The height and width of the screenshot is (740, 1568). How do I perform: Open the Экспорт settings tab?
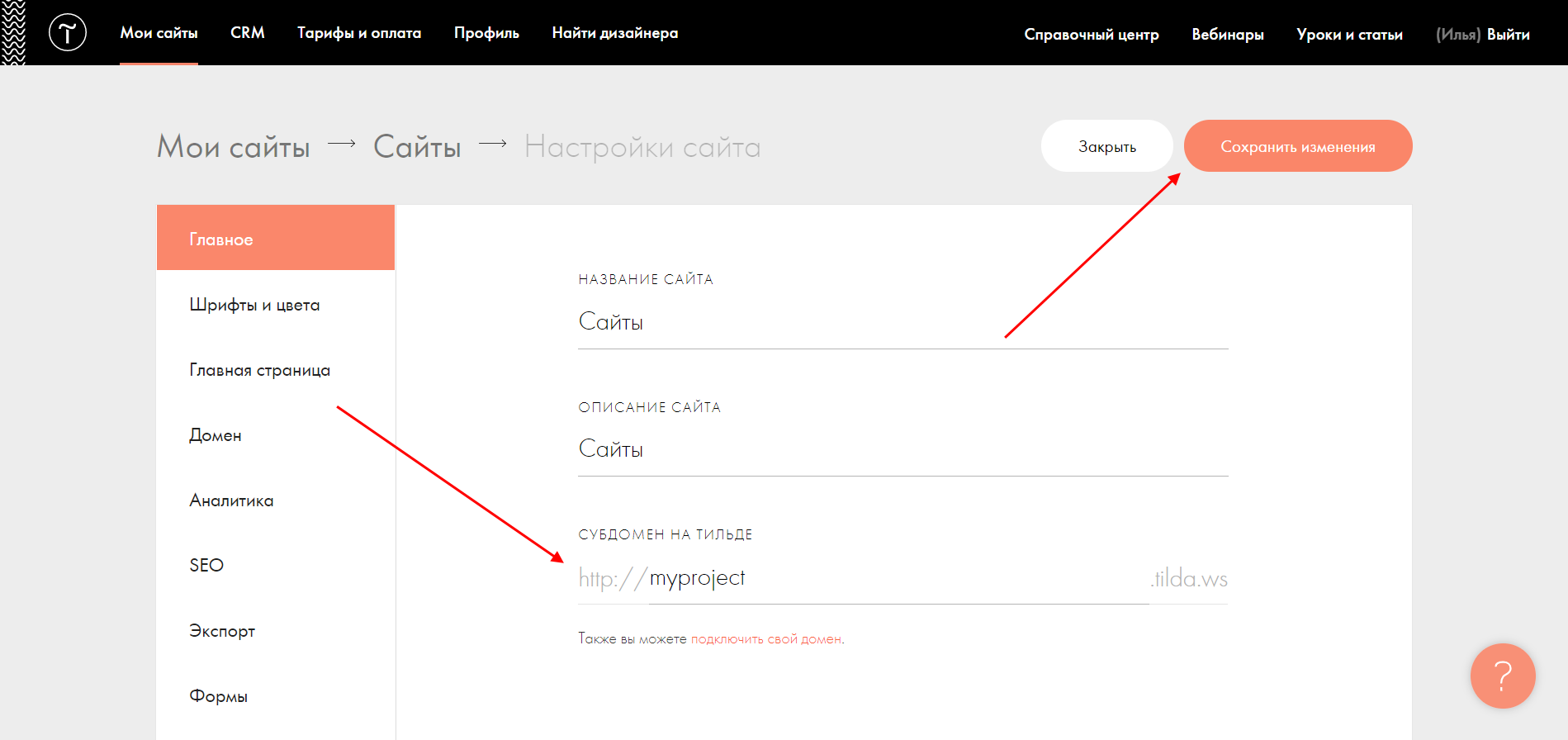tap(222, 631)
